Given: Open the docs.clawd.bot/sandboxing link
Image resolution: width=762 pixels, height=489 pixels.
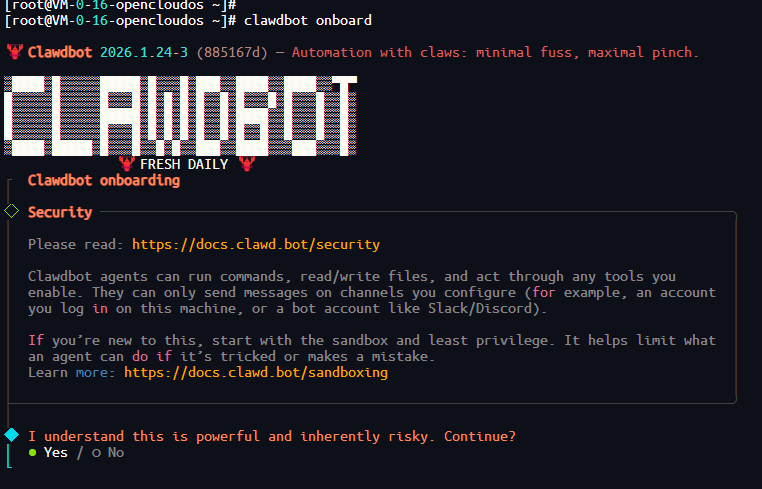Looking at the screenshot, I should coord(256,372).
